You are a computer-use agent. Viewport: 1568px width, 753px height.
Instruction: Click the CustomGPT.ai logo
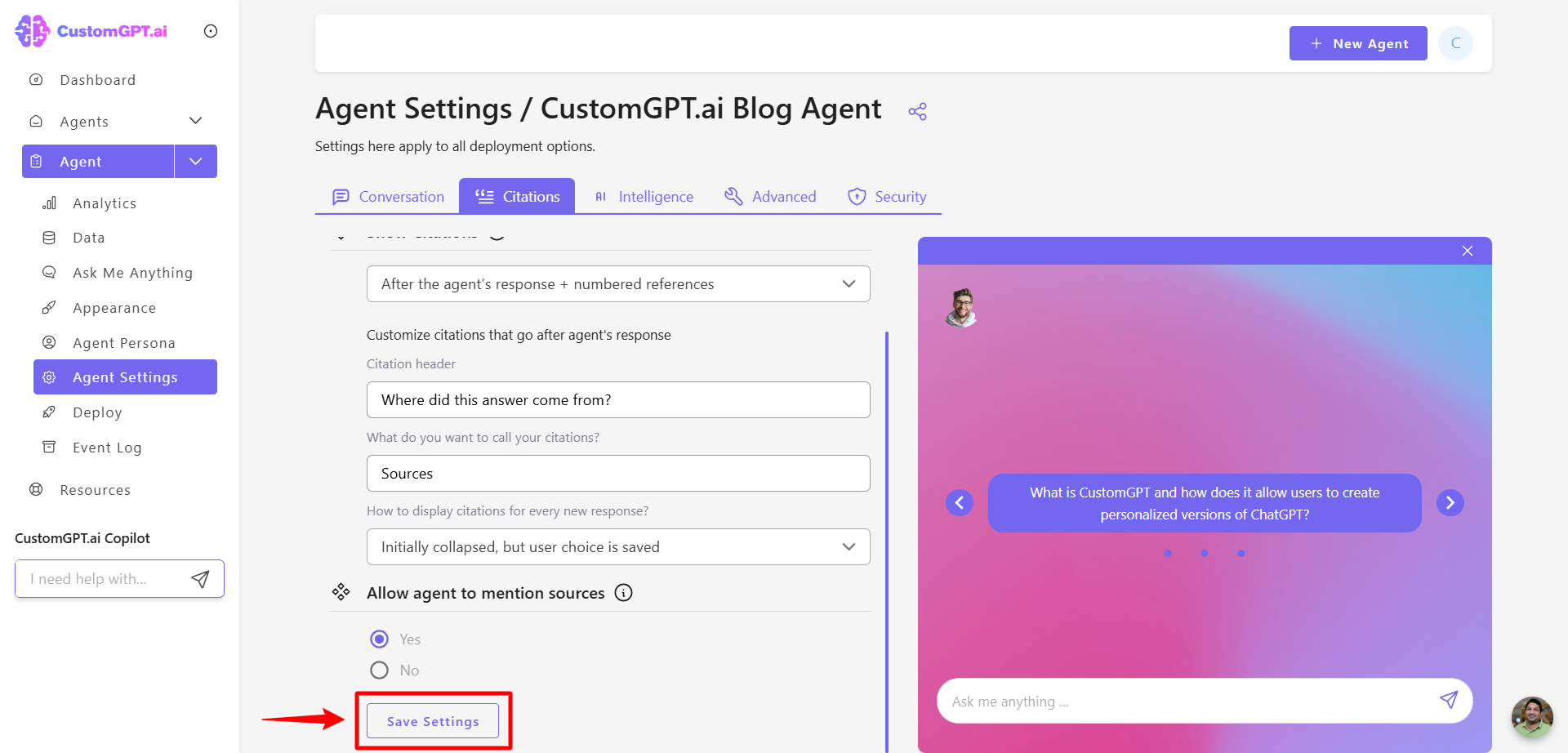coord(91,31)
